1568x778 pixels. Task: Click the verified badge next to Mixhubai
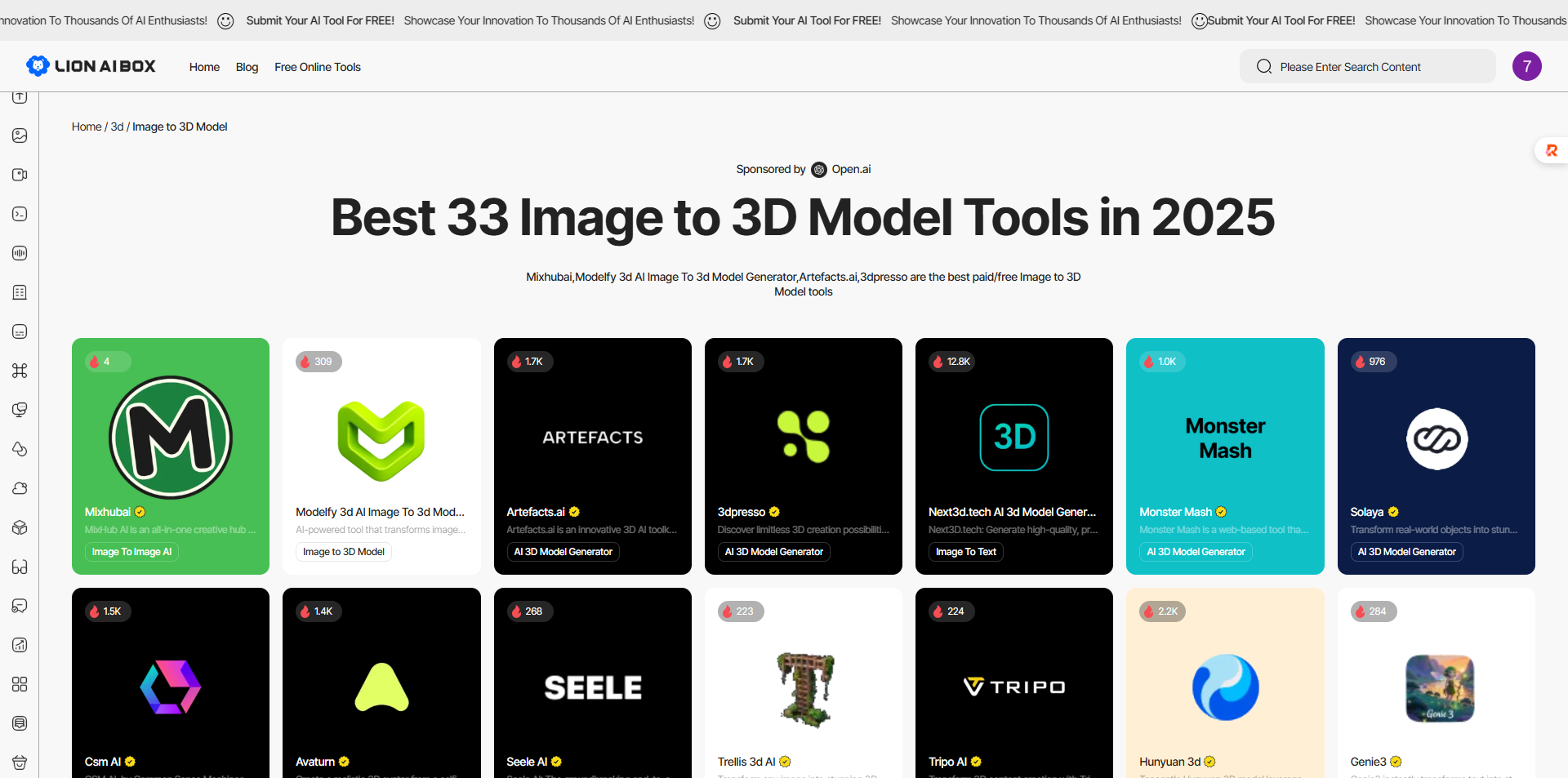[140, 512]
